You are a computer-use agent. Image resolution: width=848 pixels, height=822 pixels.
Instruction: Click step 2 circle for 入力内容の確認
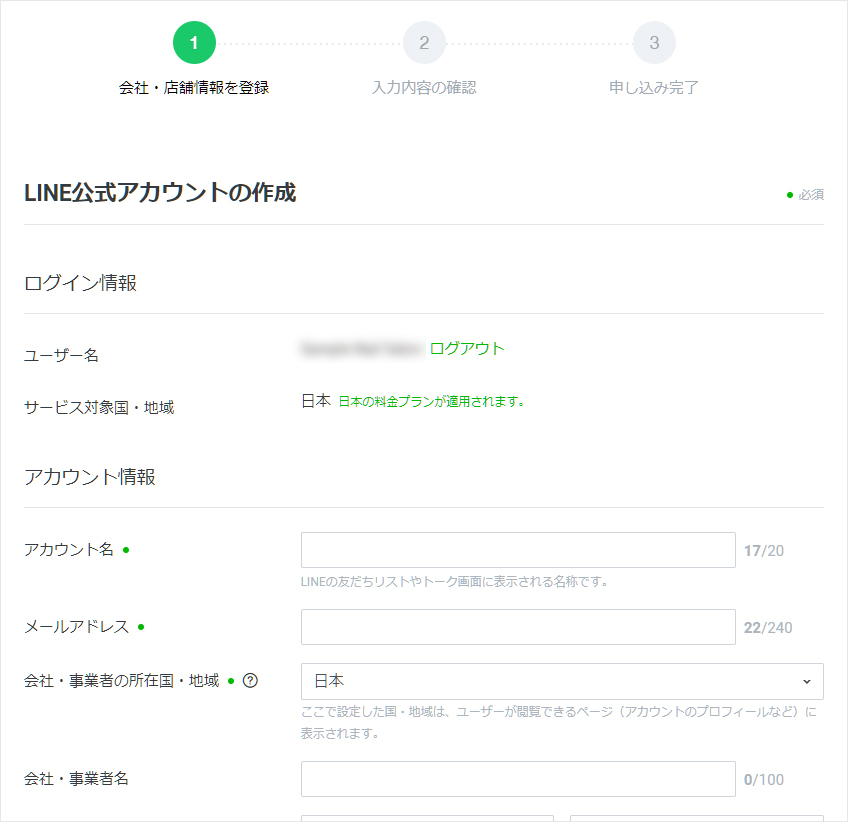point(424,42)
